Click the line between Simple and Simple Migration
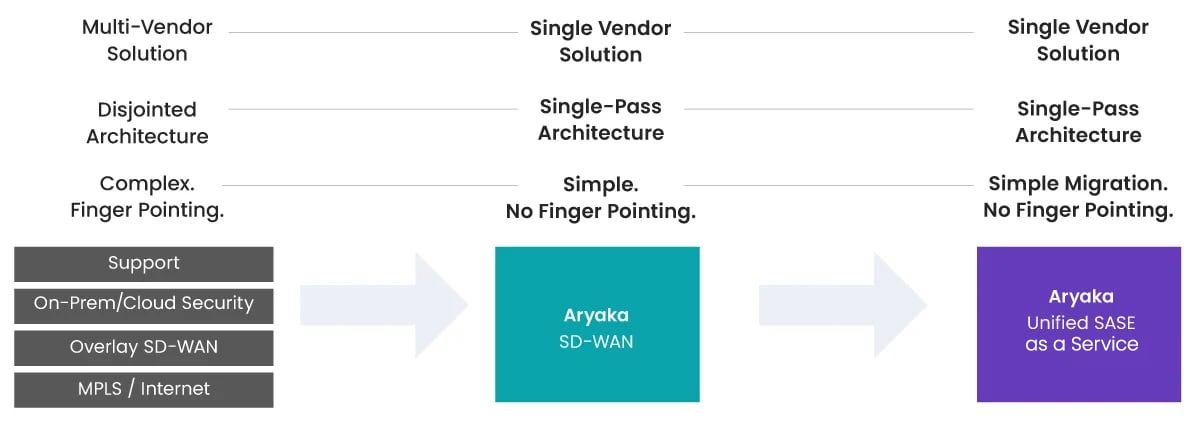 [828, 185]
